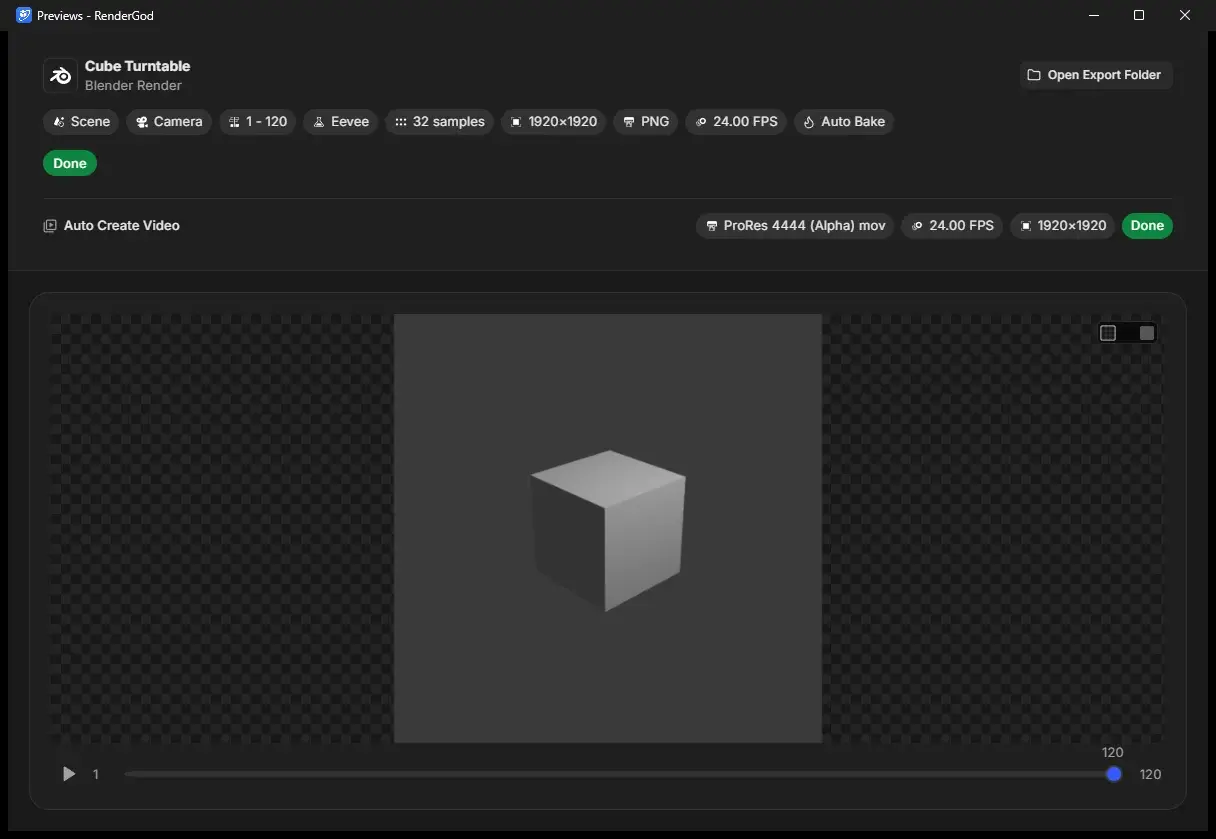Click the ProRes 4444 (Alpha) mov chip
Screen dimensions: 1216x839
794,226
